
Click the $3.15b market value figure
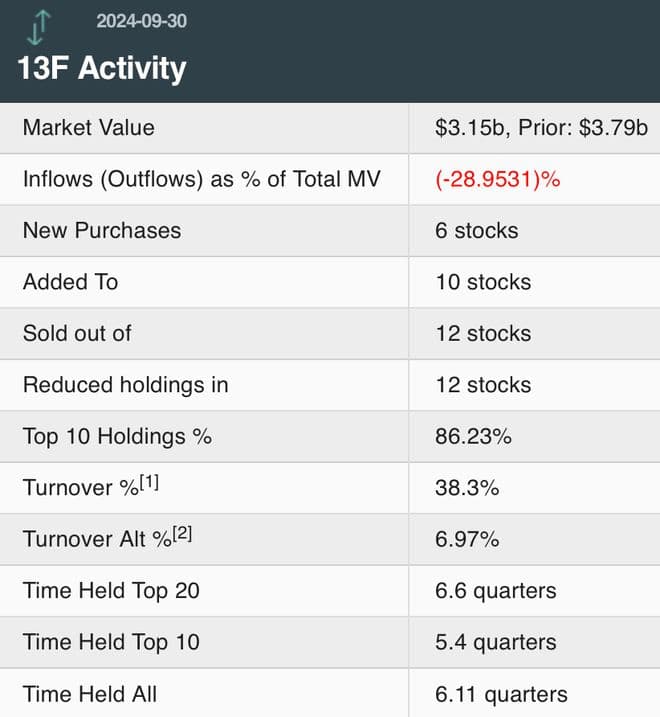pyautogui.click(x=471, y=128)
